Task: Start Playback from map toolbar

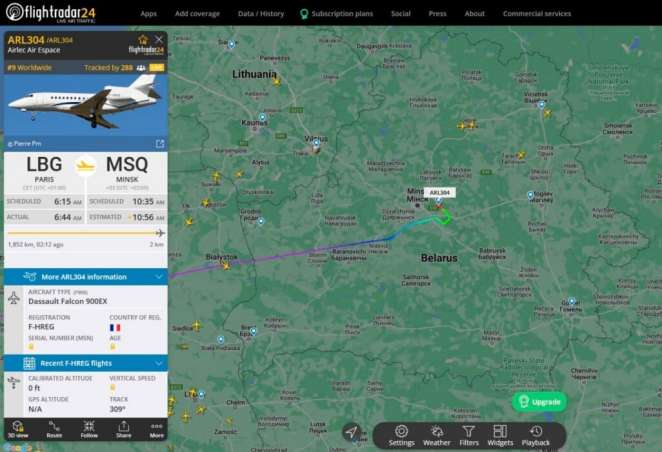Action: click(x=536, y=436)
